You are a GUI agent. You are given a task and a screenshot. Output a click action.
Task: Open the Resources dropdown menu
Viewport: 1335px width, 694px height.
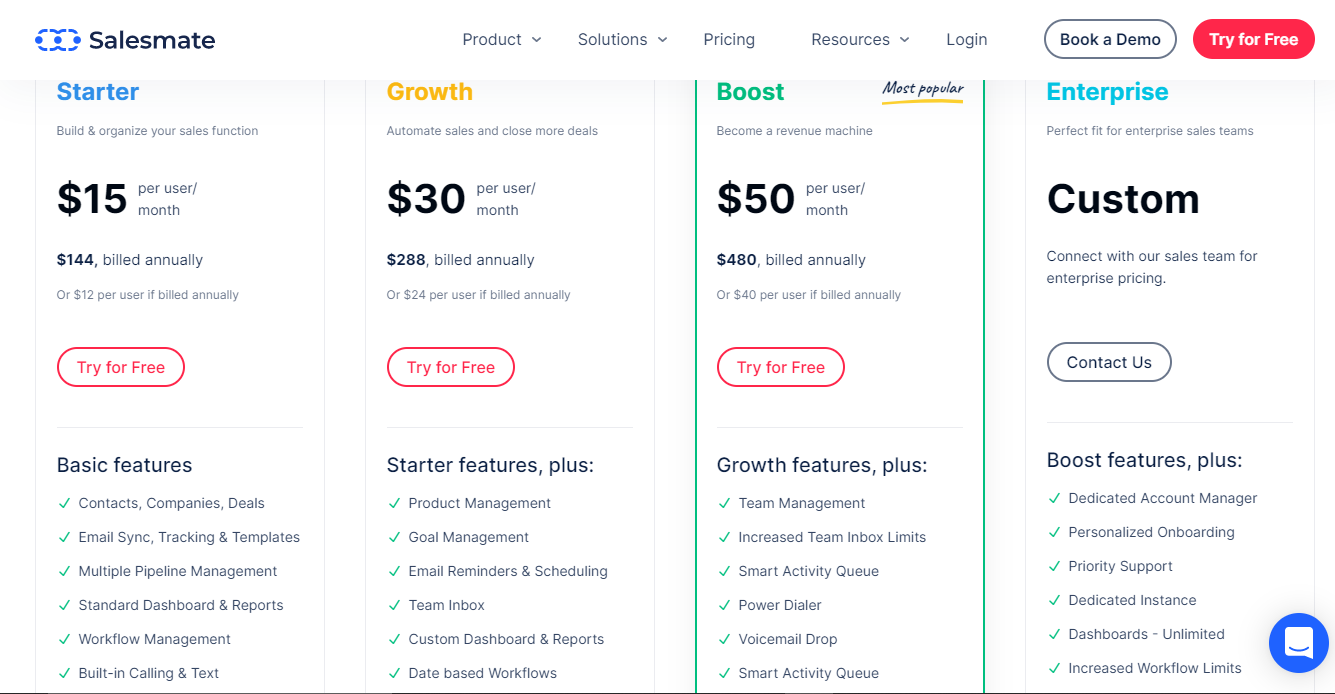[860, 40]
